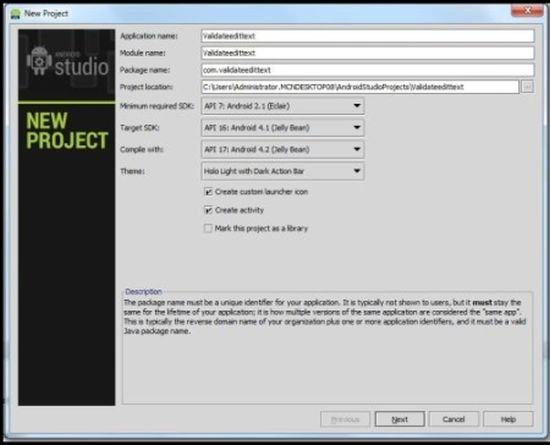Click the 'Compile with:' label
The height and width of the screenshot is (445, 550).
pyautogui.click(x=141, y=149)
